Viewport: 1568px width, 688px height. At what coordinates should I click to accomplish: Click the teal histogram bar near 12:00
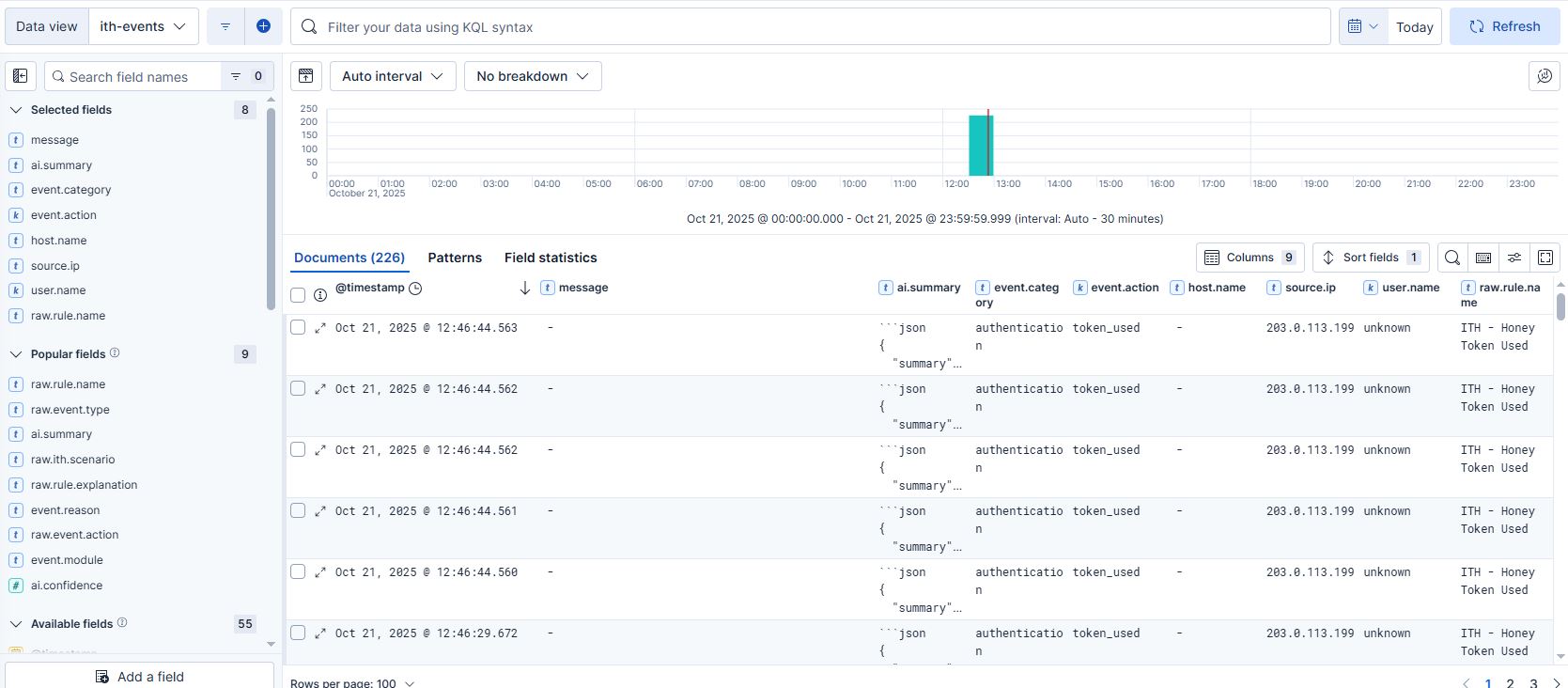click(x=981, y=146)
